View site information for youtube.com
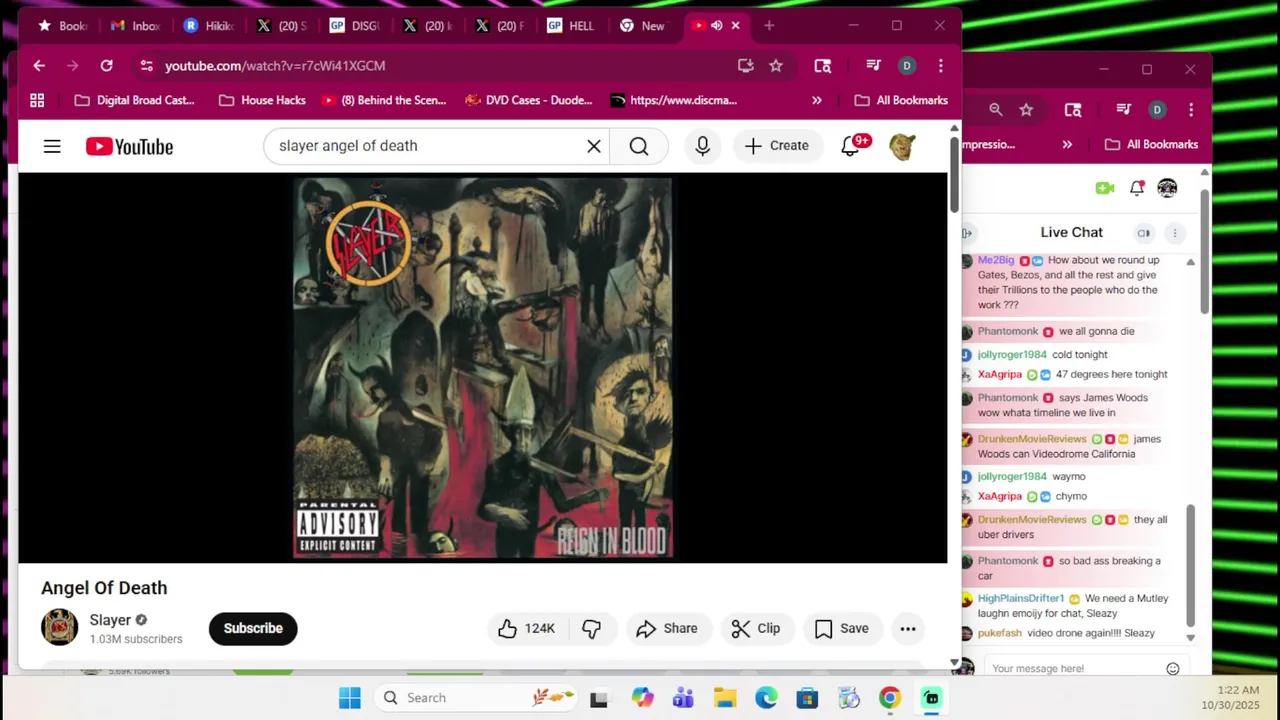This screenshot has height=720, width=1280. (146, 65)
